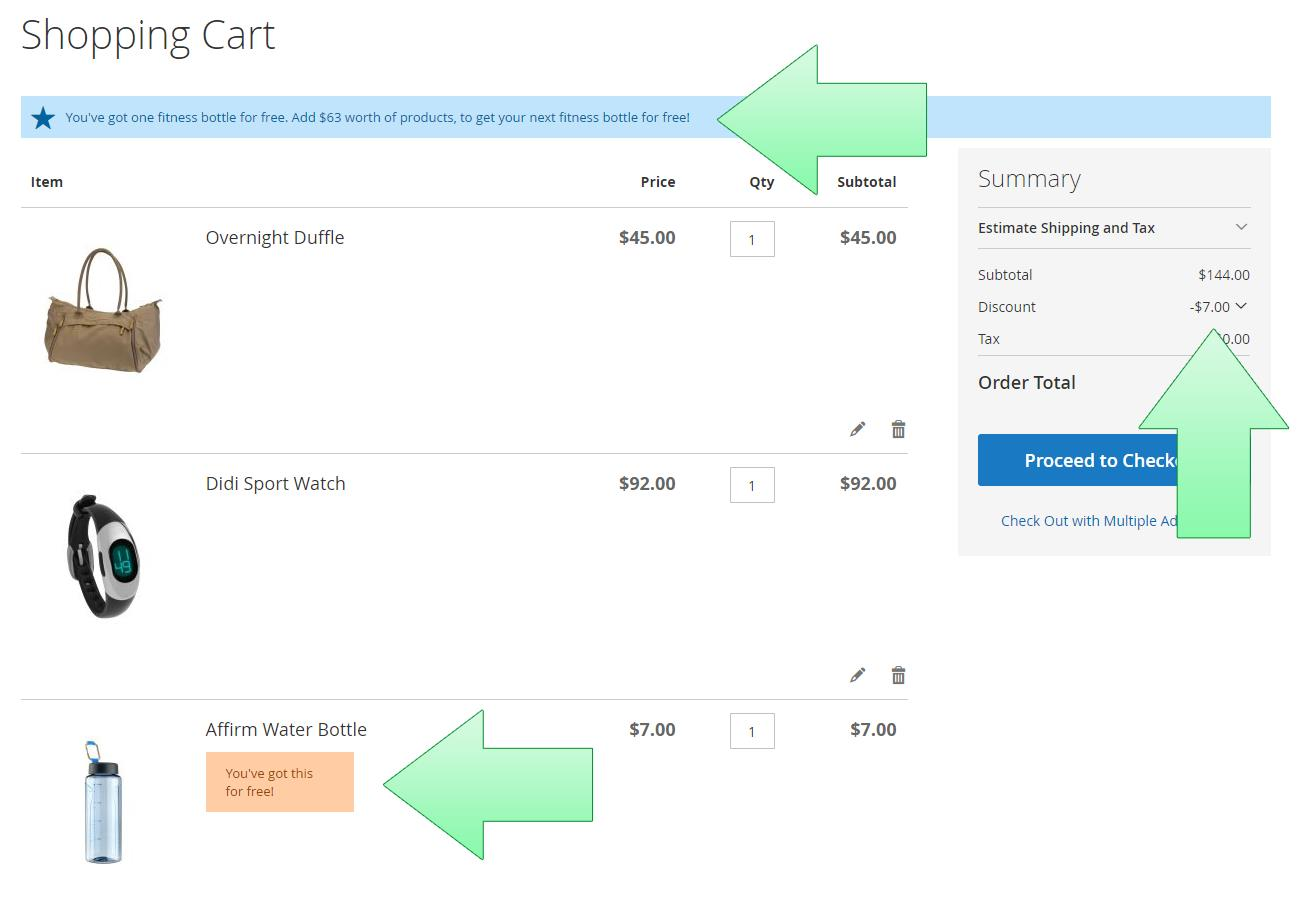Image resolution: width=1301 pixels, height=902 pixels.
Task: Delete Didi Sport Watch using trash icon
Action: pyautogui.click(x=898, y=675)
